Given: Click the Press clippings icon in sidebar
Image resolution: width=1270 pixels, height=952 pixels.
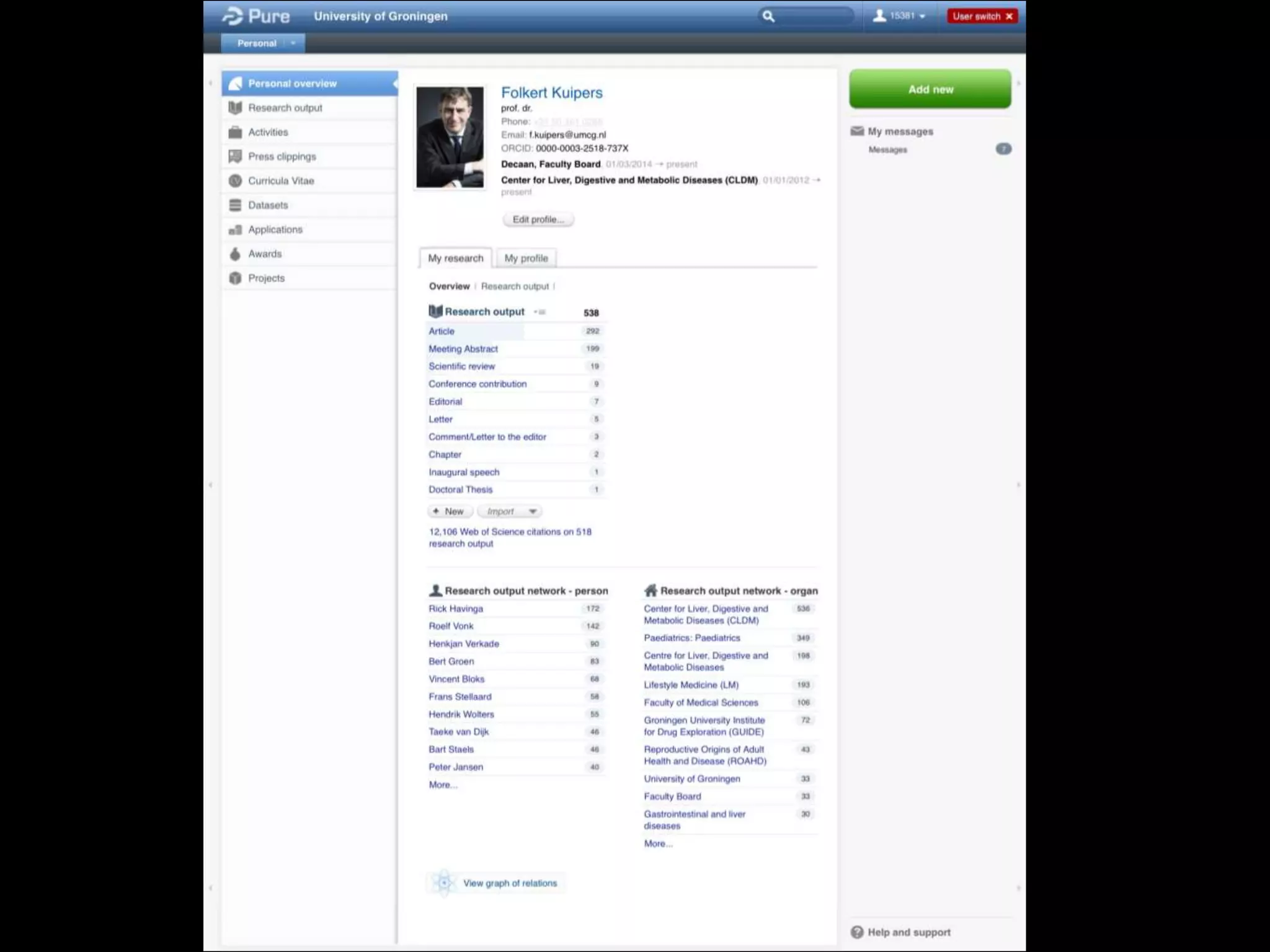Looking at the screenshot, I should (235, 156).
